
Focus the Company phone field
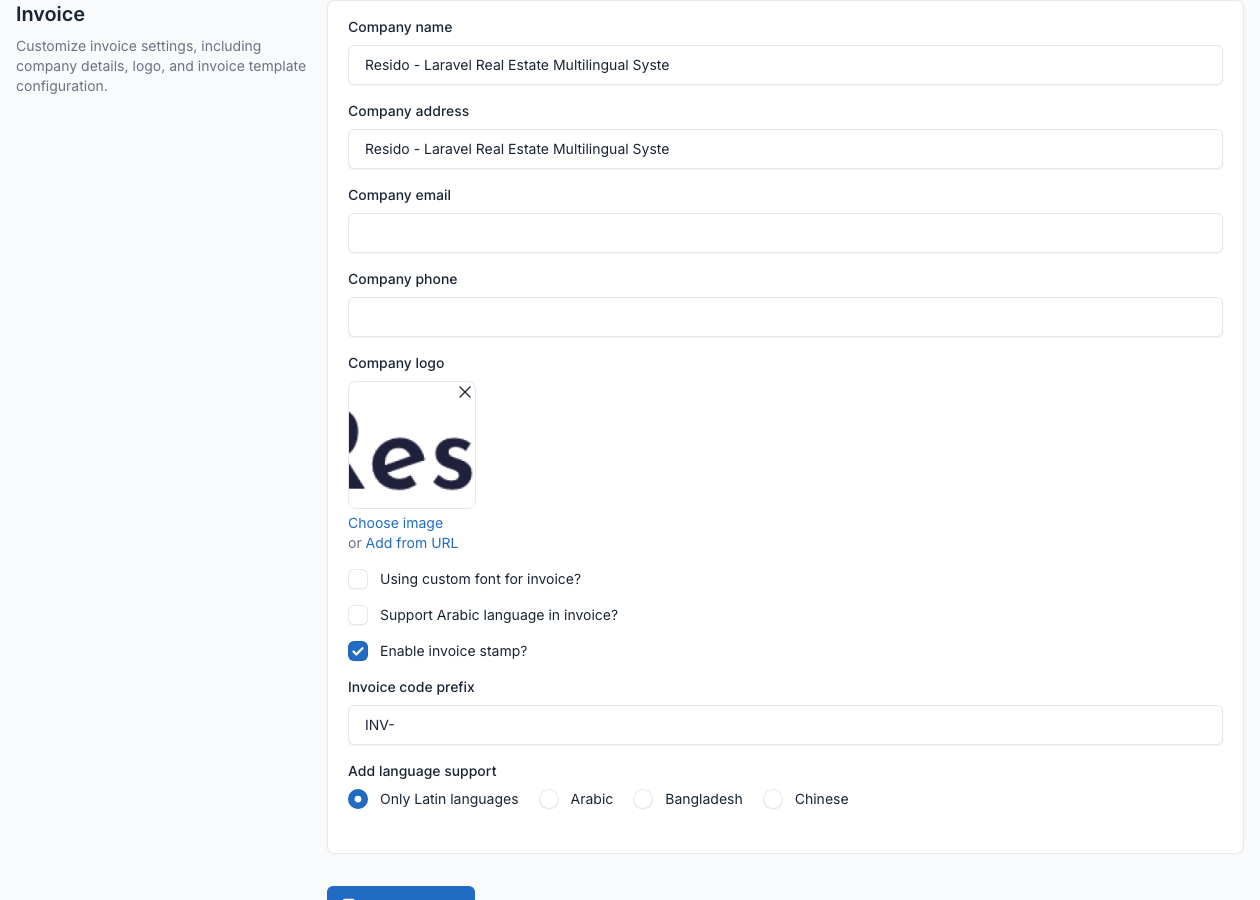point(785,317)
